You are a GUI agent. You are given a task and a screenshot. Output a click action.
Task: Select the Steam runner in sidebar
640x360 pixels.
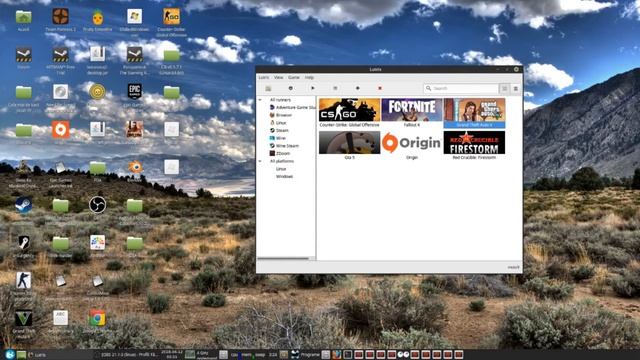coord(279,131)
